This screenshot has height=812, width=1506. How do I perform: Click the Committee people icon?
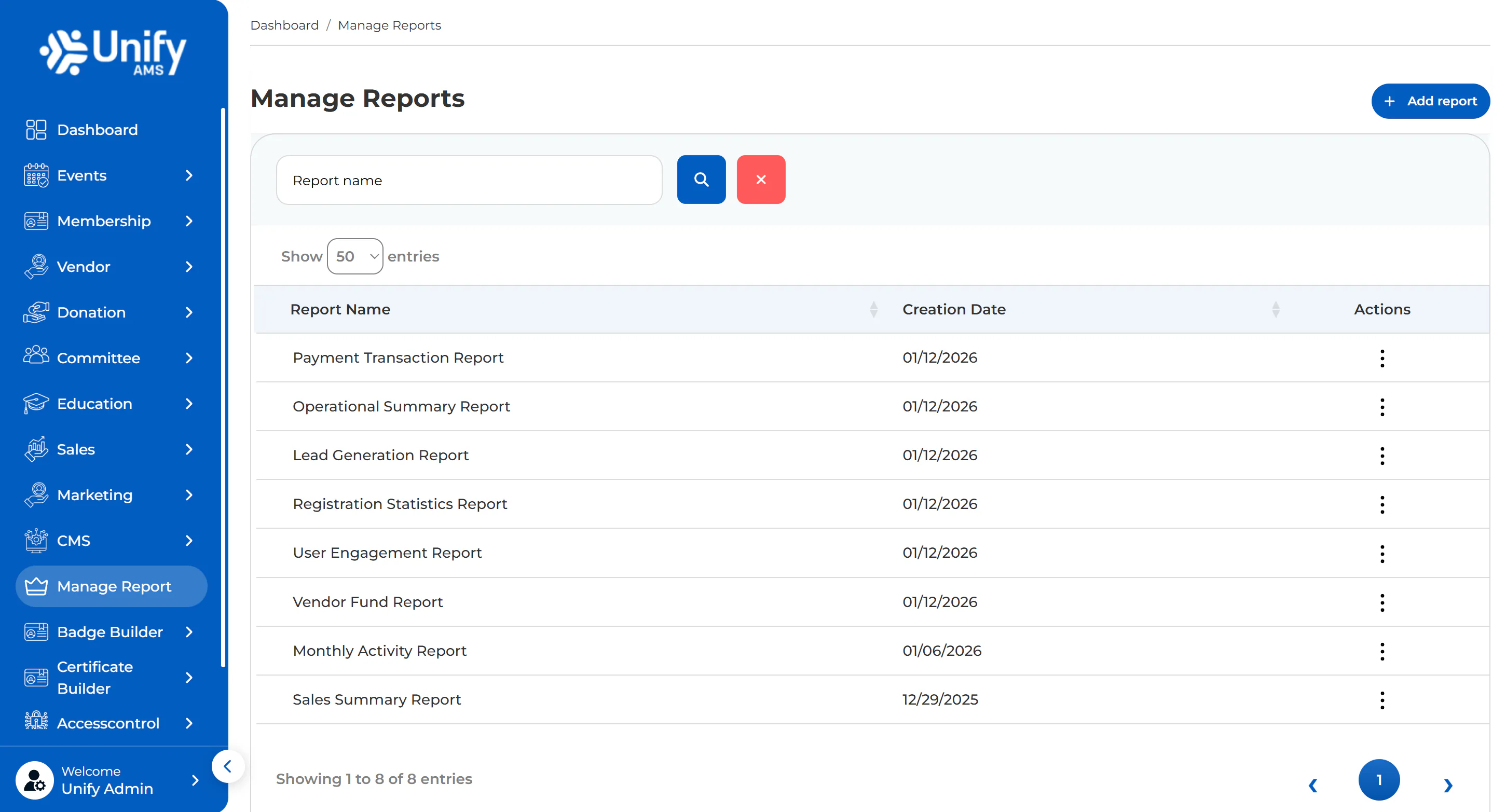coord(36,355)
